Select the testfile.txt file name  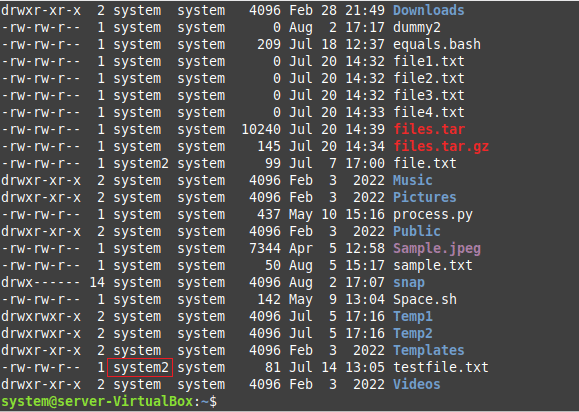click(441, 367)
